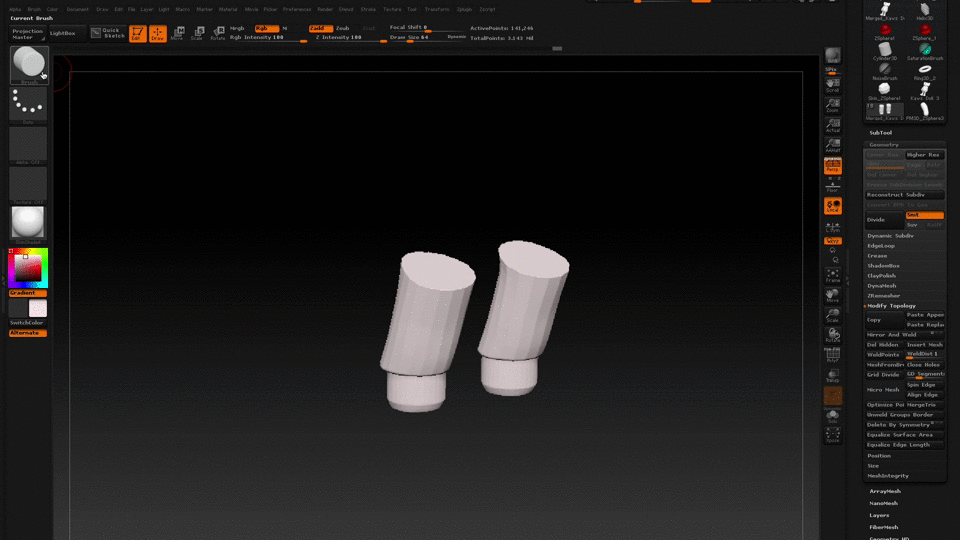Toggle PolyF wireframe display
This screenshot has height=540, width=960.
pos(833,355)
